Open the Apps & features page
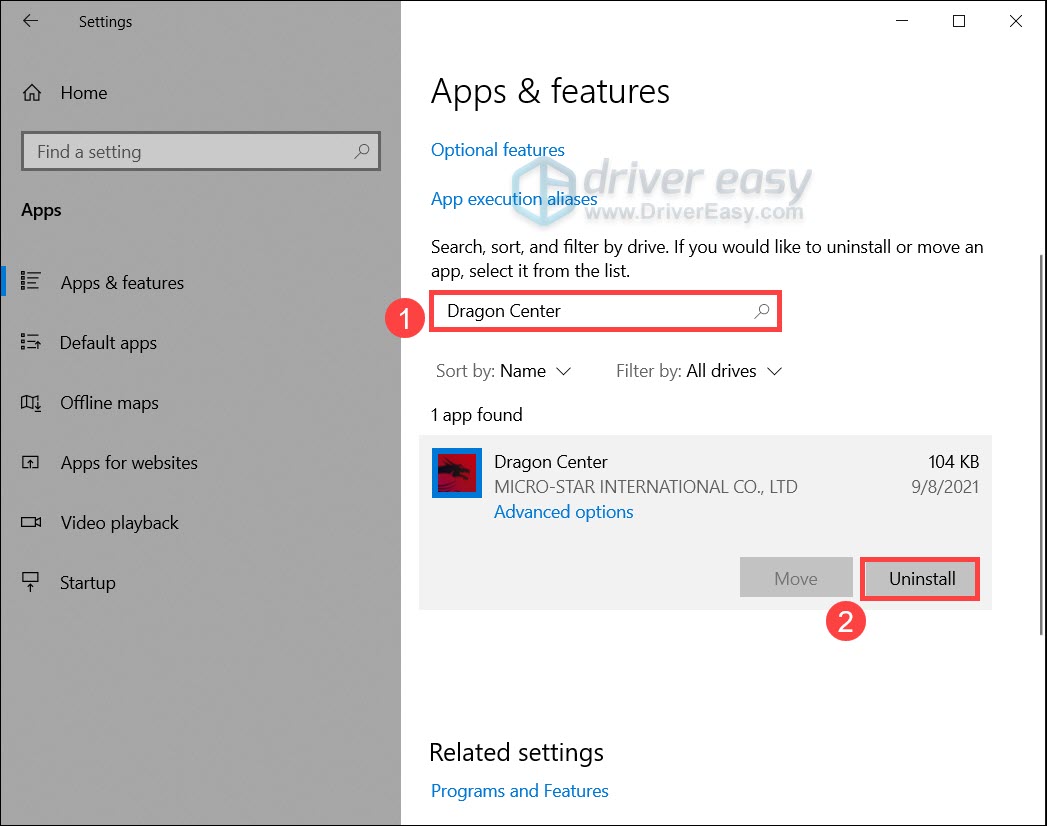This screenshot has height=826, width=1047. point(122,282)
